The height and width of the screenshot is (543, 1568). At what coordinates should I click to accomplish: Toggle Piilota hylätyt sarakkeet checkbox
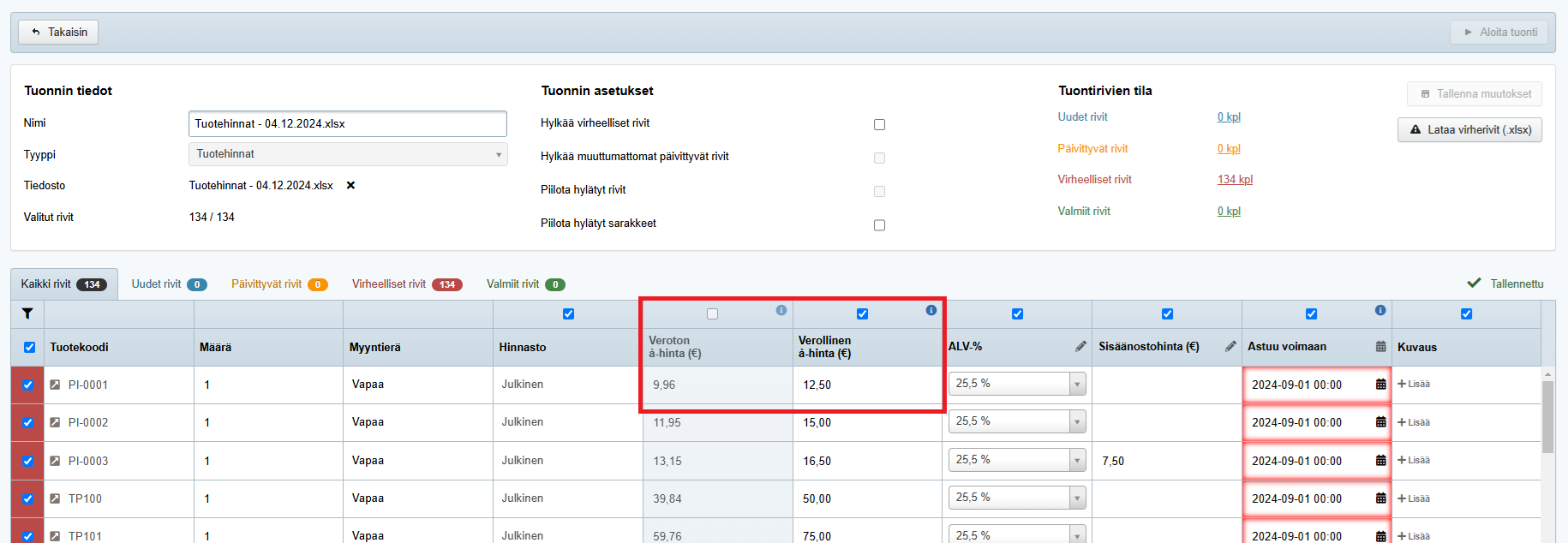click(879, 225)
